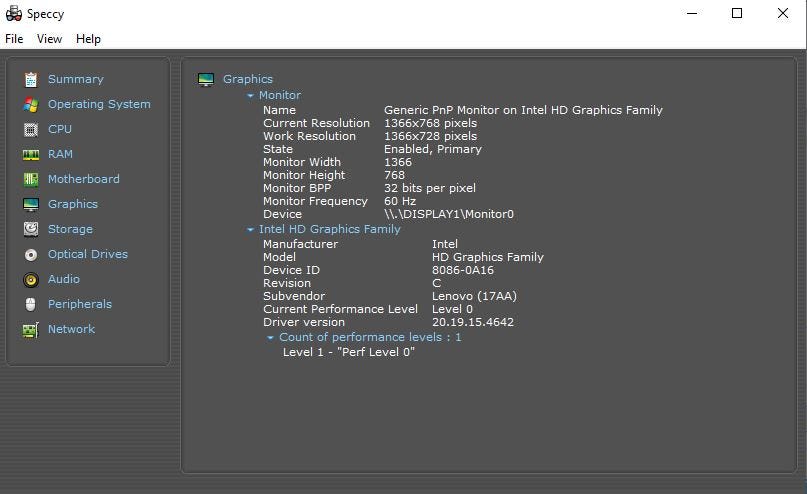The image size is (807, 494).
Task: Click the Device ID value 8086-0A16
Action: 463,270
